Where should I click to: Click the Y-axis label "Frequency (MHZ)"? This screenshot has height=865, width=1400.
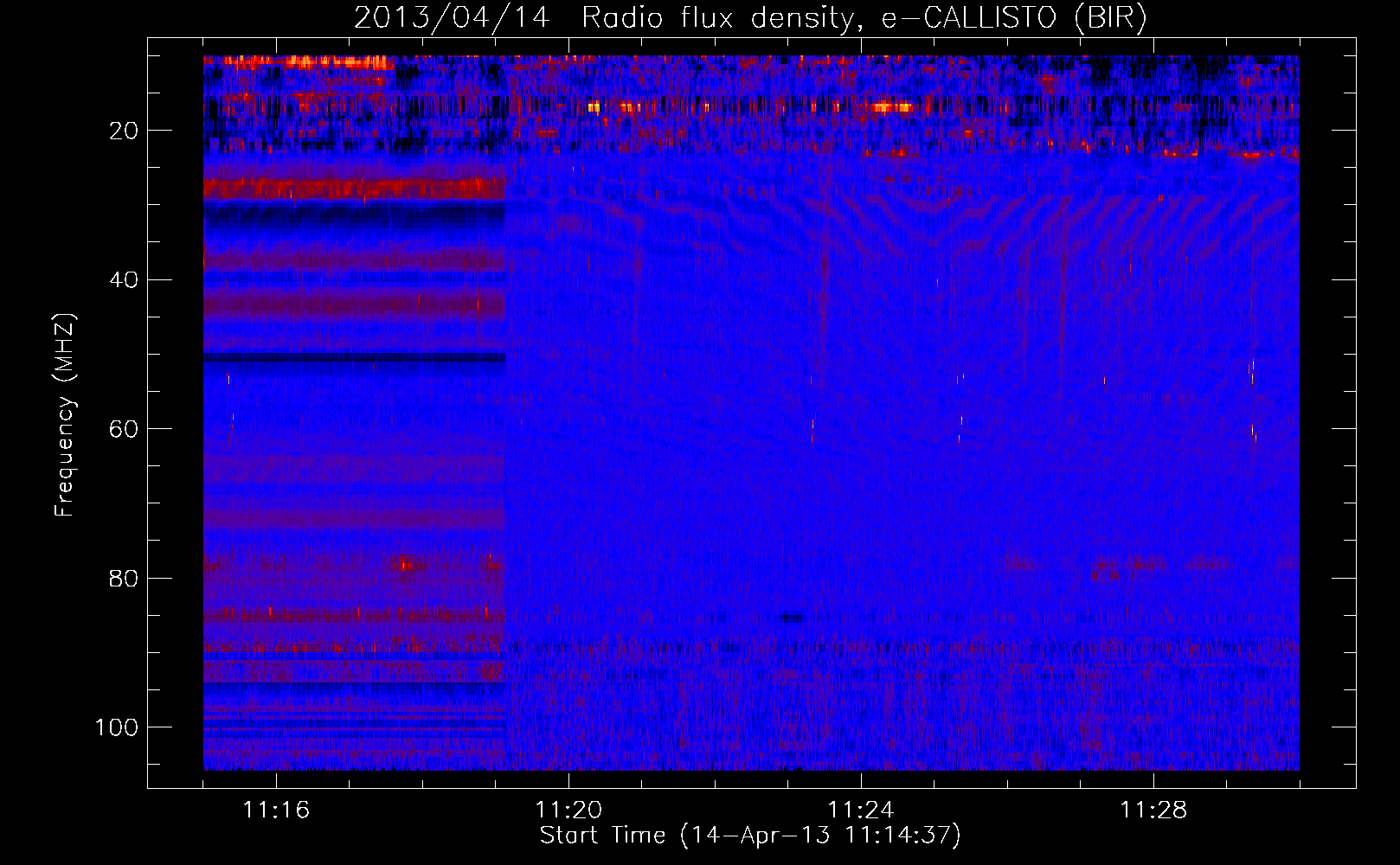coord(65,414)
